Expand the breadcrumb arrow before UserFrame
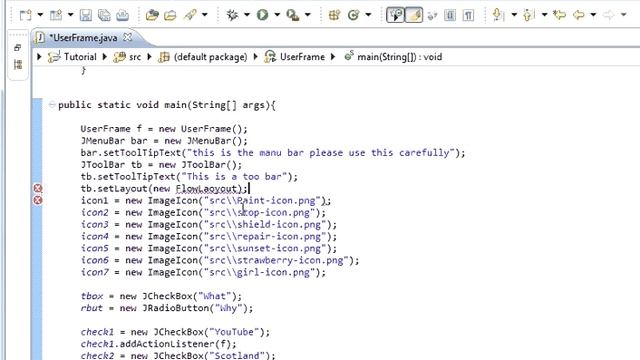 tap(256, 57)
